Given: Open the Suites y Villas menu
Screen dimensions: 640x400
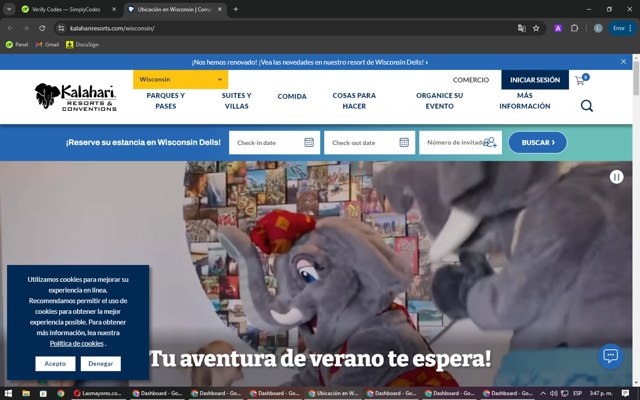Looking at the screenshot, I should (236, 101).
